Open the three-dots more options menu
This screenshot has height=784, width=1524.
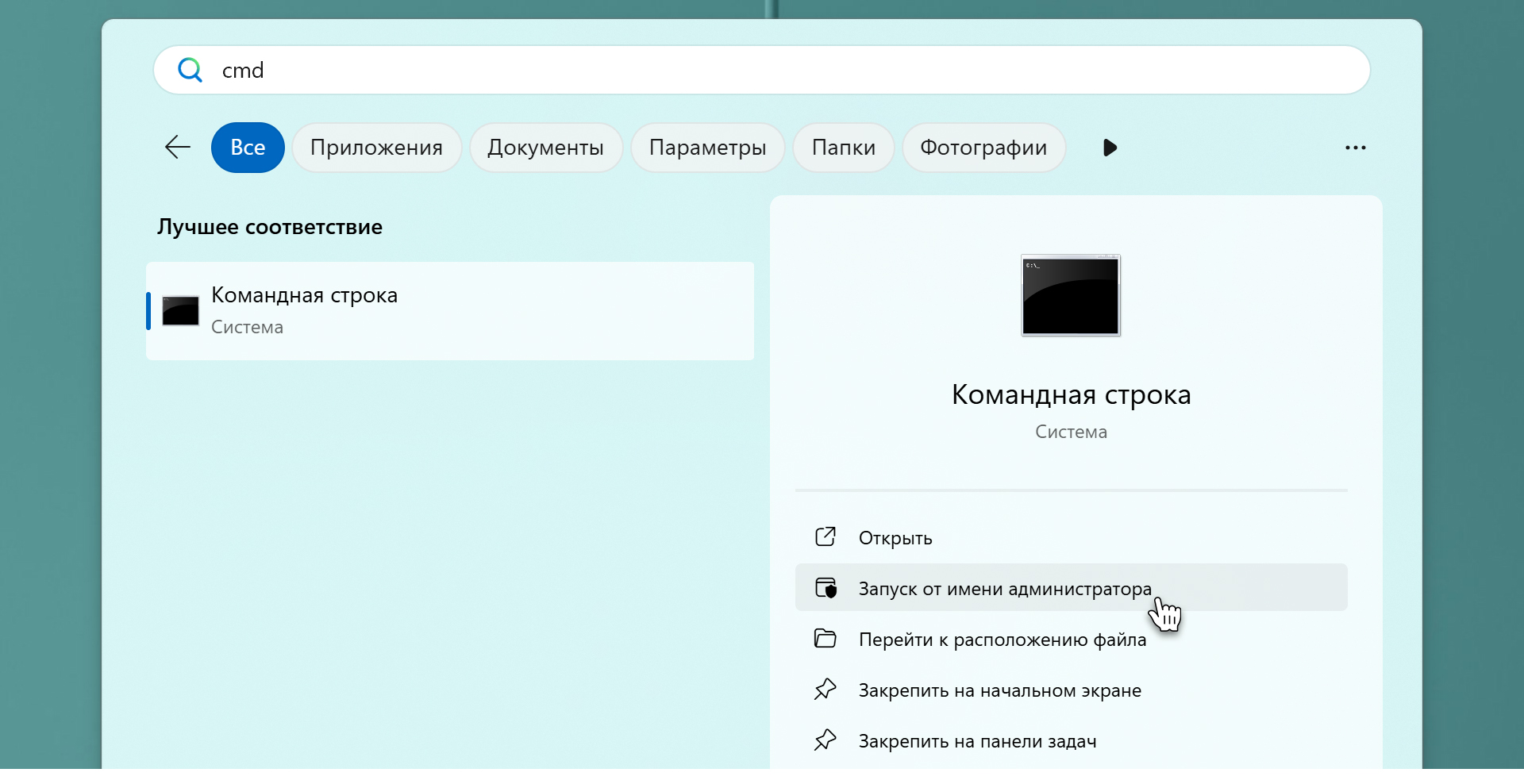[x=1355, y=148]
